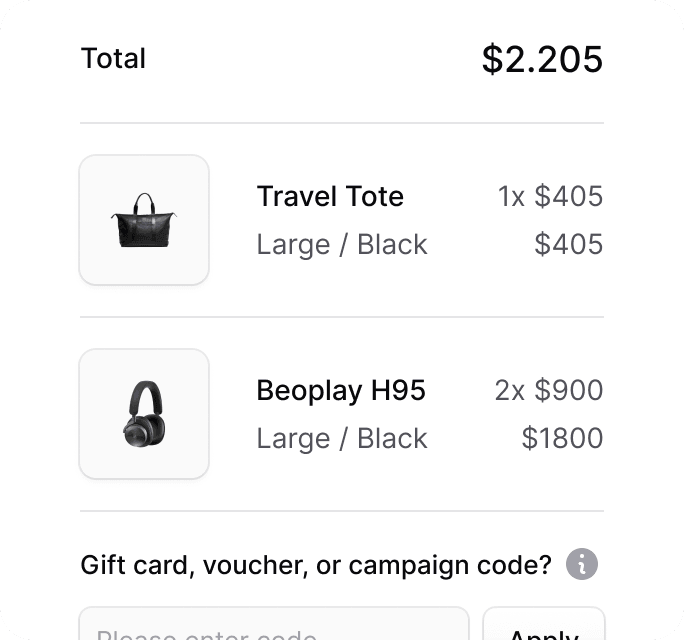This screenshot has width=684, height=640.
Task: Click the $405 unit price beside 1x
Action: pyautogui.click(x=569, y=196)
